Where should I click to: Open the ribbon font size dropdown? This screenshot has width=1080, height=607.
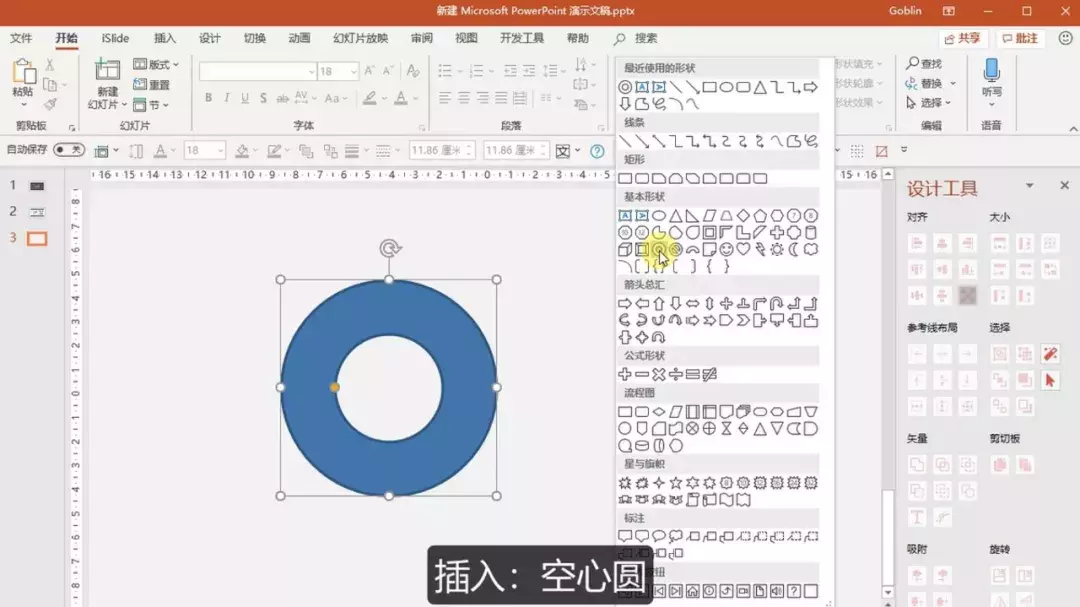pos(353,71)
